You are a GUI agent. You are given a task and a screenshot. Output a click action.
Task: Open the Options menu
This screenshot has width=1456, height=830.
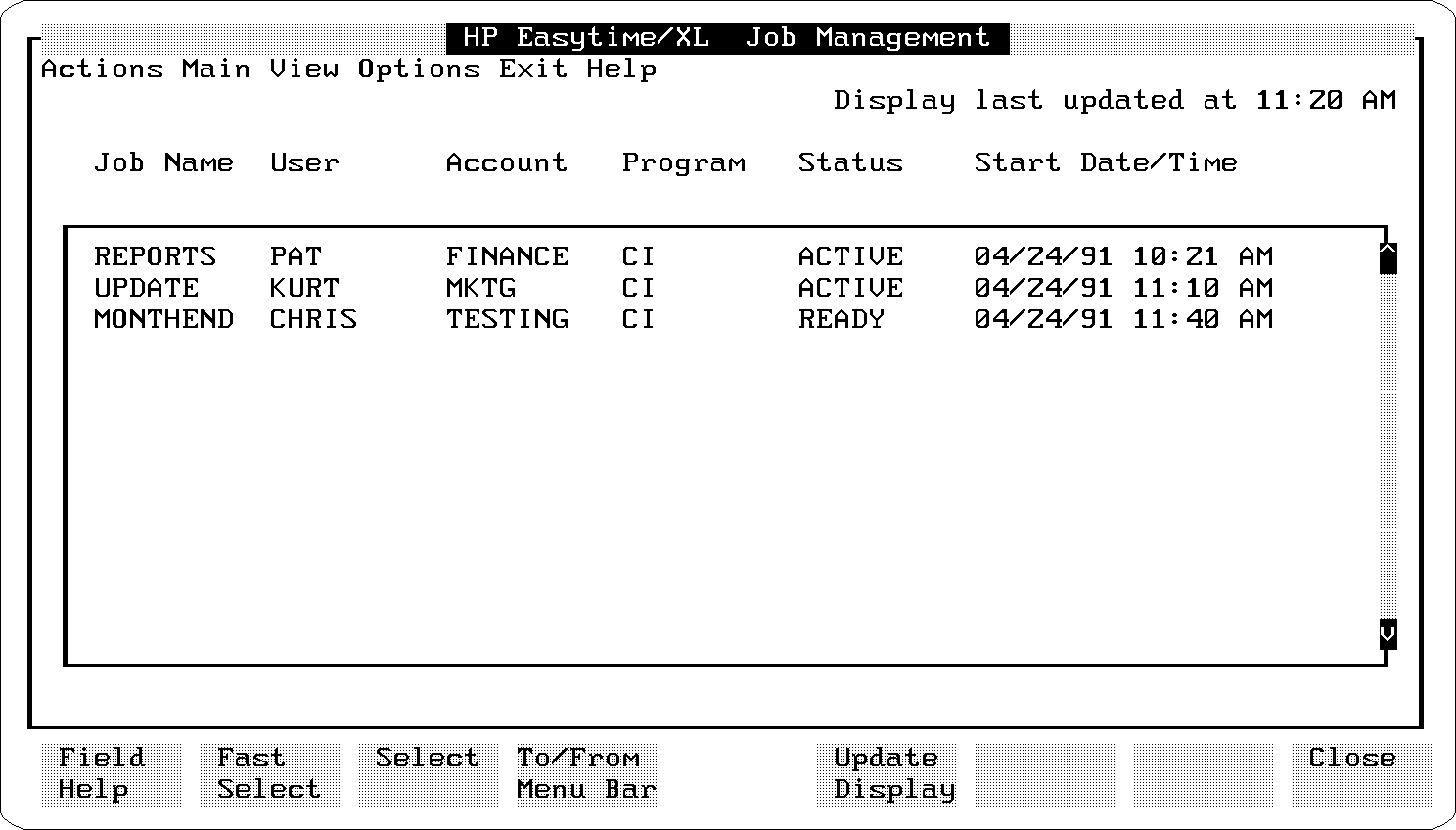pos(419,69)
